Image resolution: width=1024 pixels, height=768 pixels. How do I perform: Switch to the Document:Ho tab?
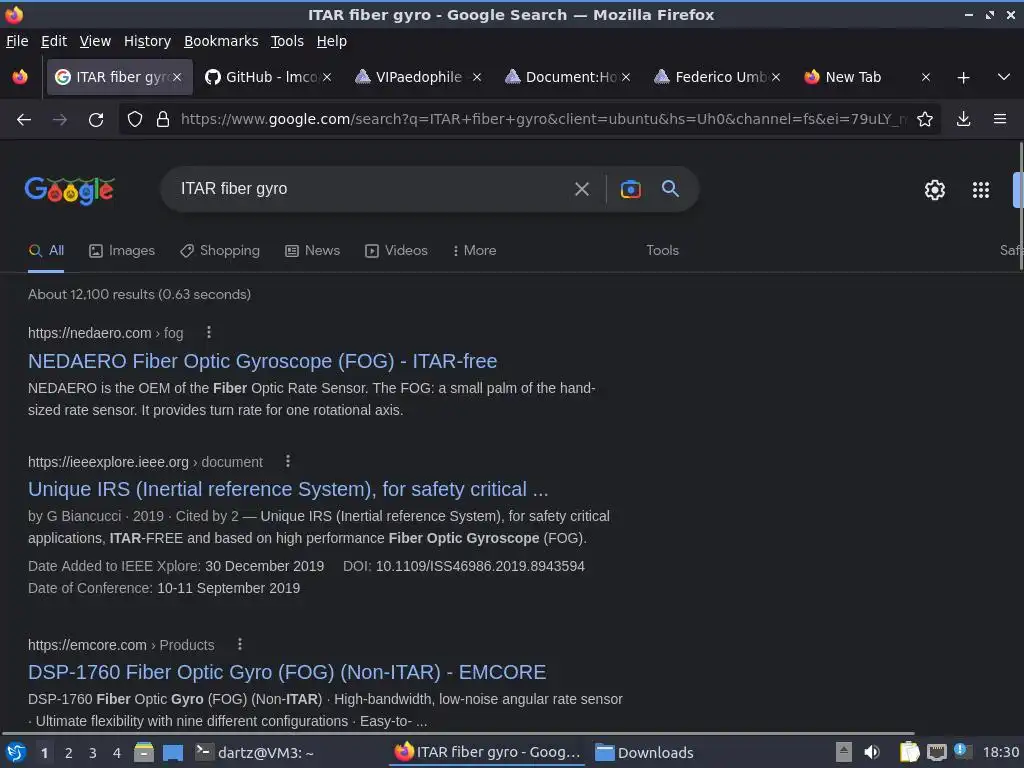[x=562, y=77]
